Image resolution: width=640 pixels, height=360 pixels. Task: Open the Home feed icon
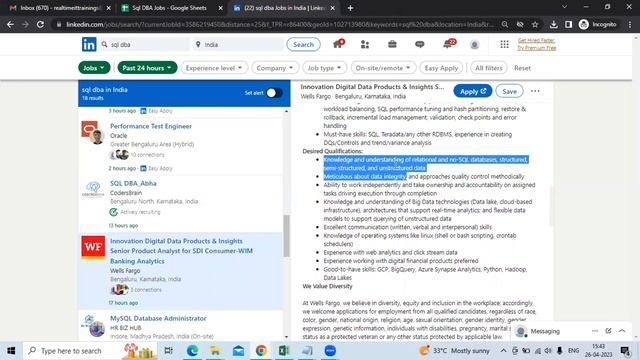tap(338, 44)
